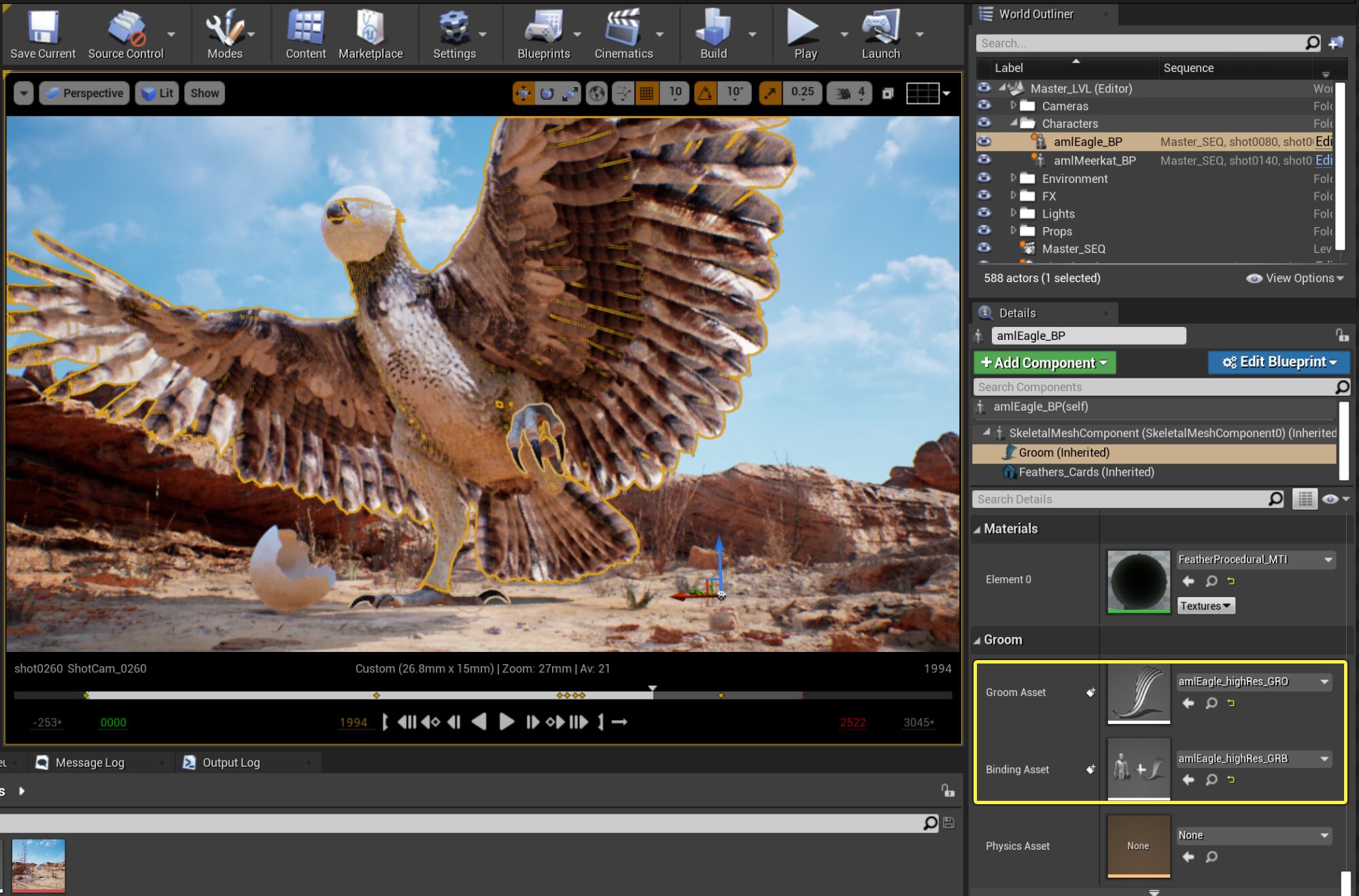The height and width of the screenshot is (896, 1359).
Task: Collapse the Groom section in Details
Action: (978, 640)
